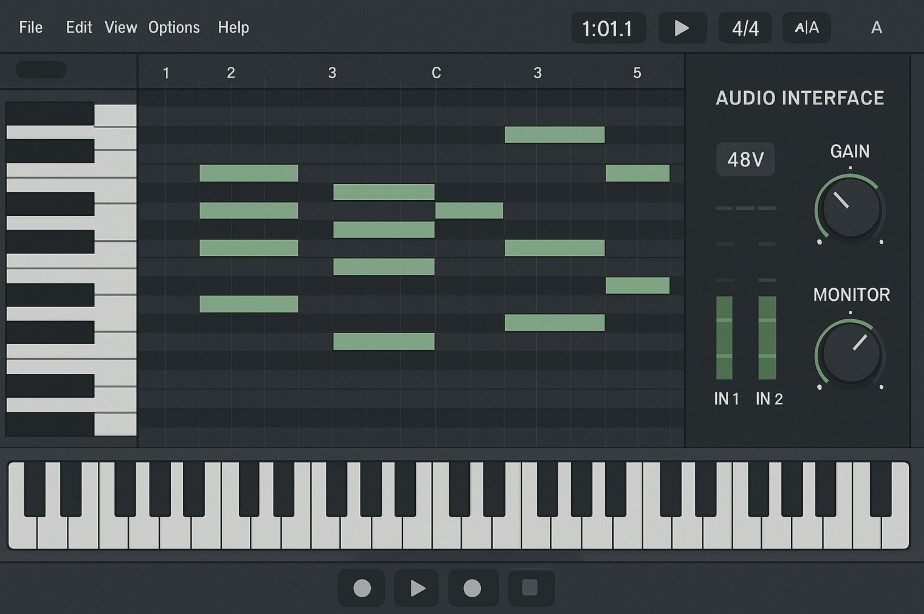Select the lowest note in the piano roll
This screenshot has width=924, height=614.
384,342
